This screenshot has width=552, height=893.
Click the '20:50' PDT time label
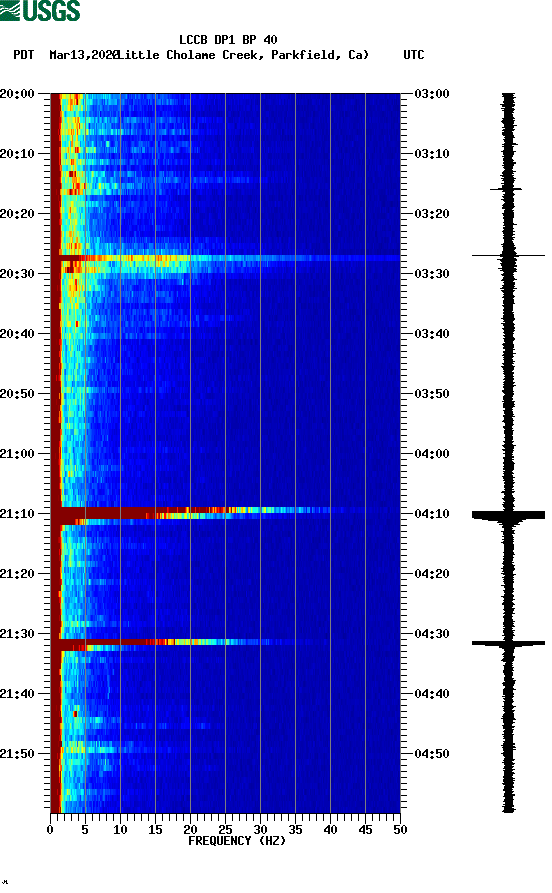pos(17,394)
